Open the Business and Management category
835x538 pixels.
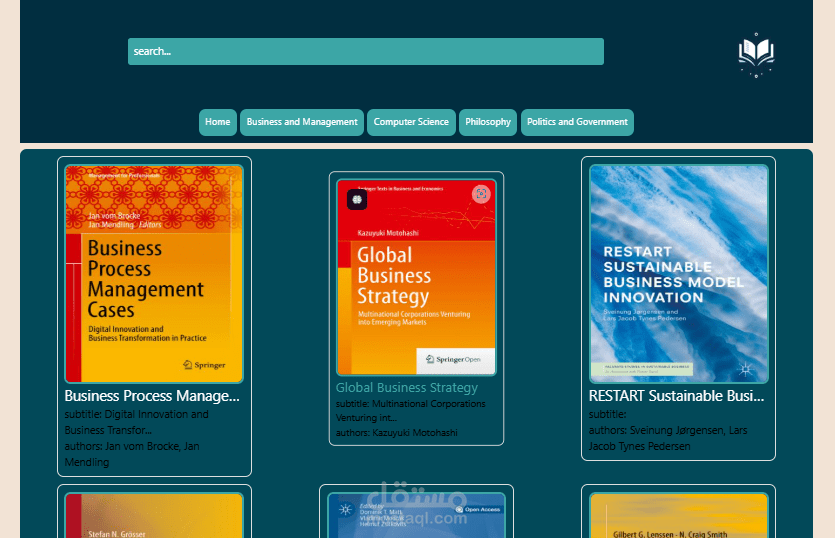302,122
